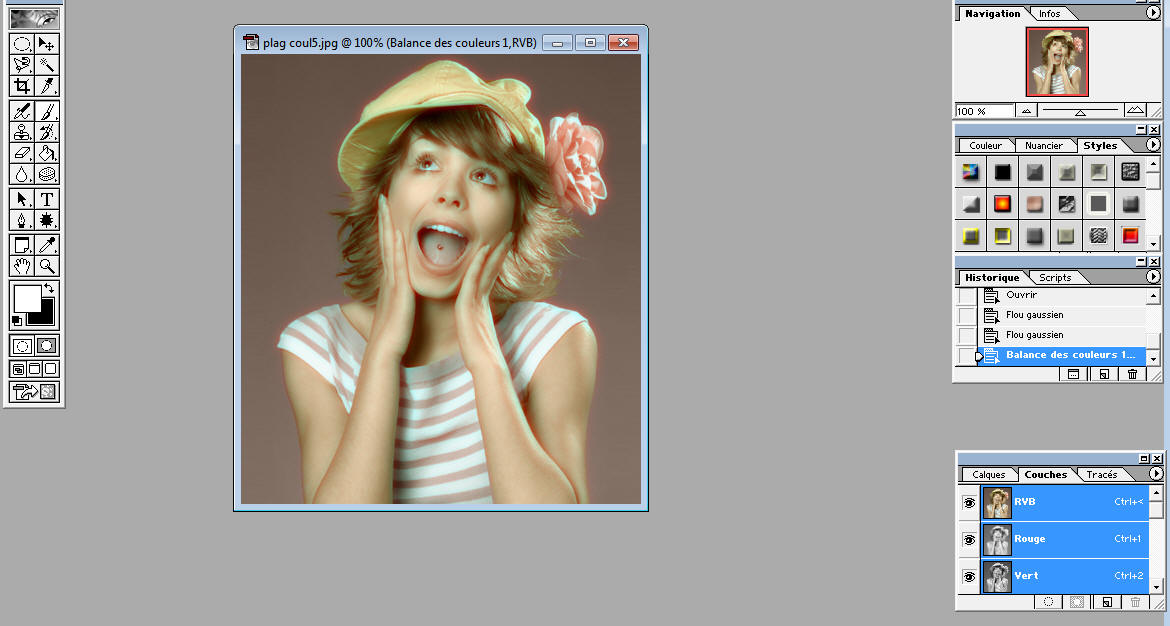Open the Historique panel options menu
The width and height of the screenshot is (1170, 626).
(1153, 277)
